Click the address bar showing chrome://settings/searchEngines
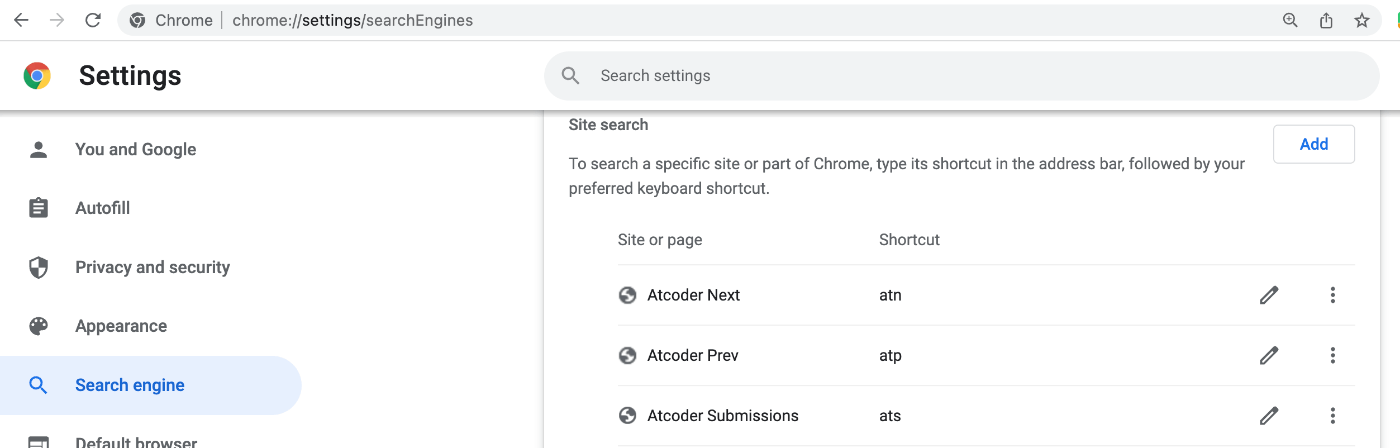This screenshot has height=448, width=1400. pos(700,20)
